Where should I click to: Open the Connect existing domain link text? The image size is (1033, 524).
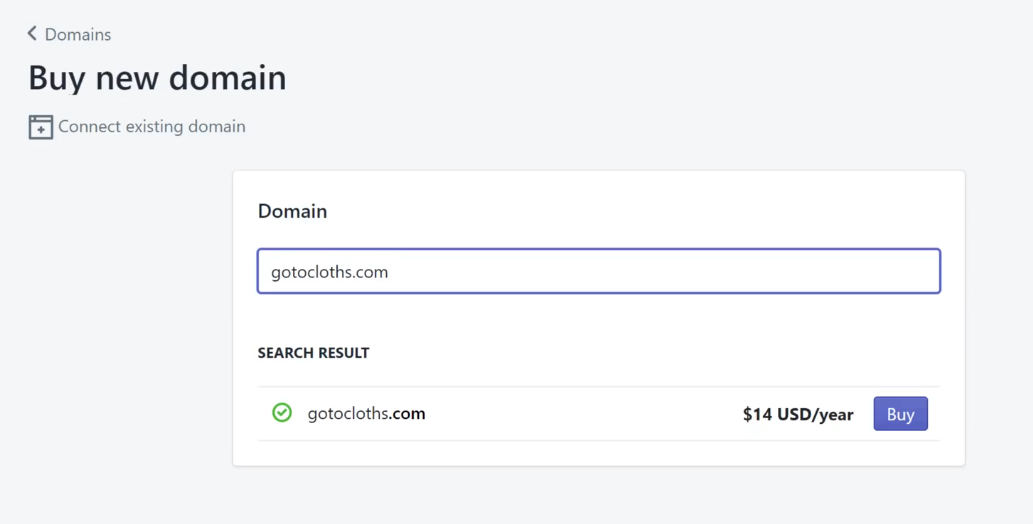[x=151, y=127]
